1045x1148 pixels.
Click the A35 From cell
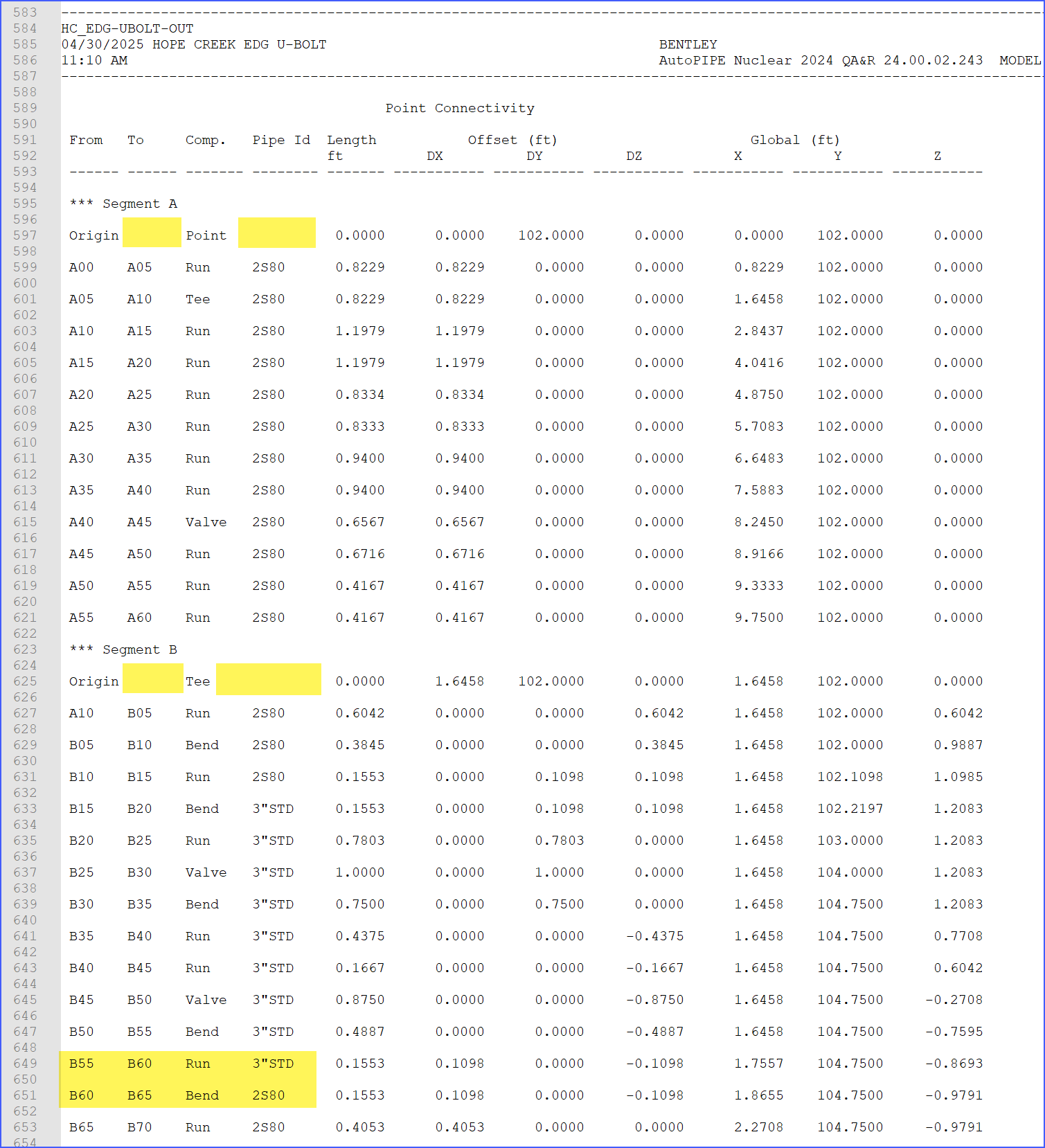[82, 490]
